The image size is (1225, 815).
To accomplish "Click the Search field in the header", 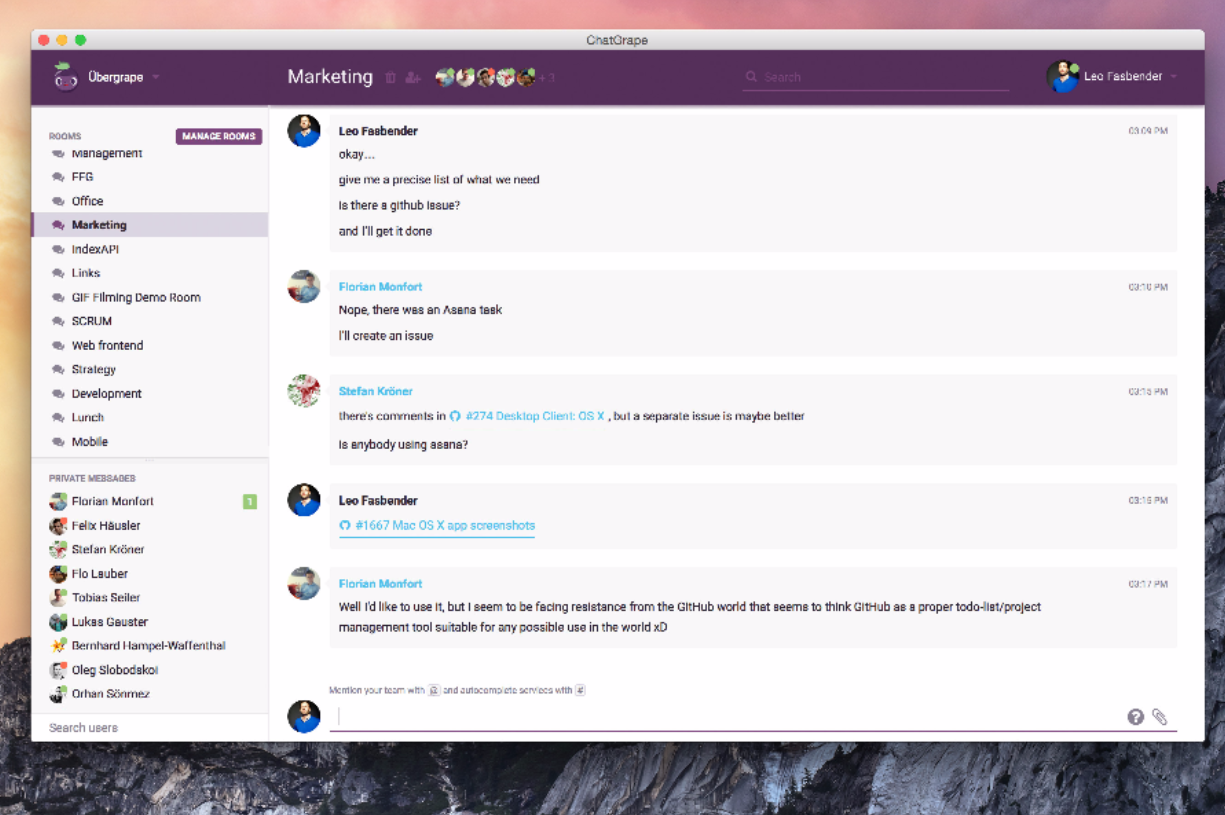I will tap(876, 77).
